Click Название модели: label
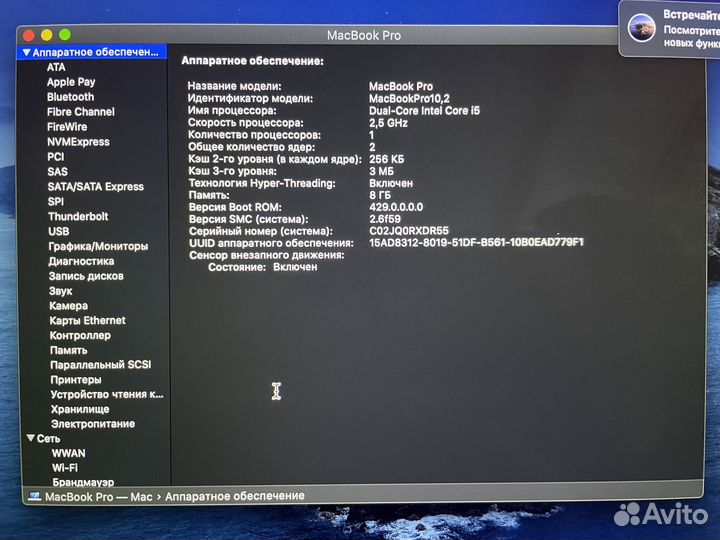The image size is (720, 540). (235, 86)
